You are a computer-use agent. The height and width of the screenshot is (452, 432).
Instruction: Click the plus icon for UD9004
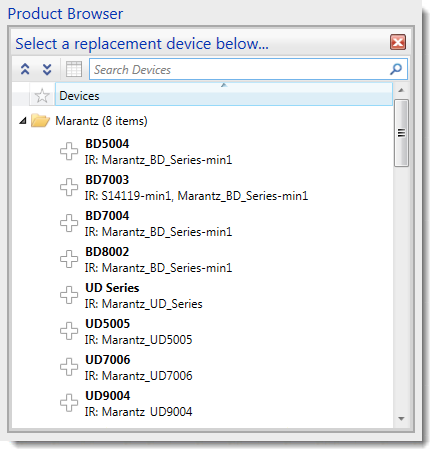tap(69, 403)
